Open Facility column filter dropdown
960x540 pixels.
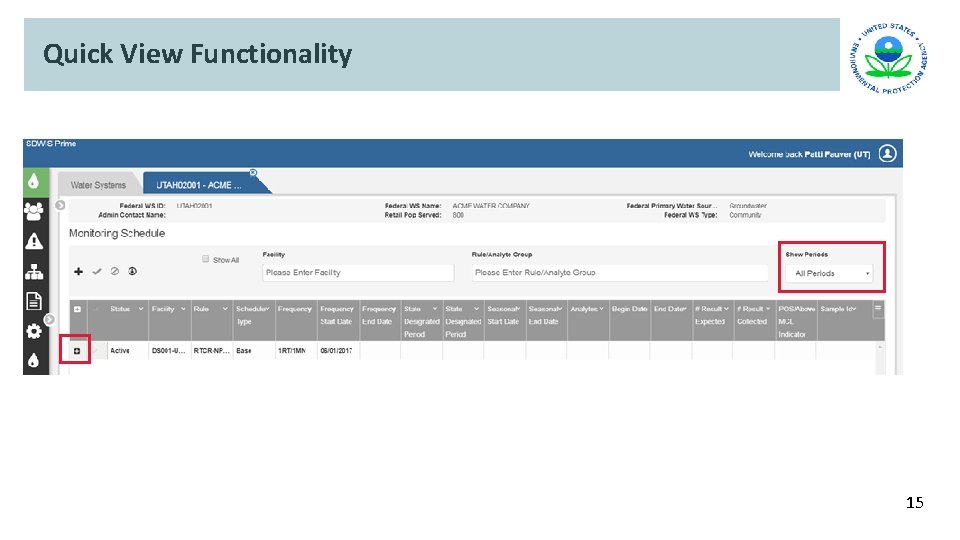(183, 309)
